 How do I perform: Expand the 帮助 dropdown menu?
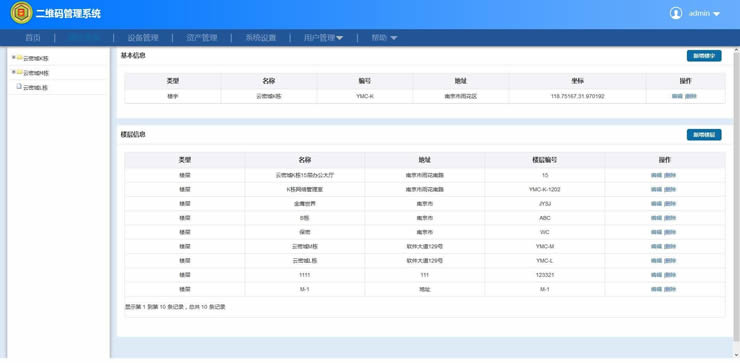384,38
